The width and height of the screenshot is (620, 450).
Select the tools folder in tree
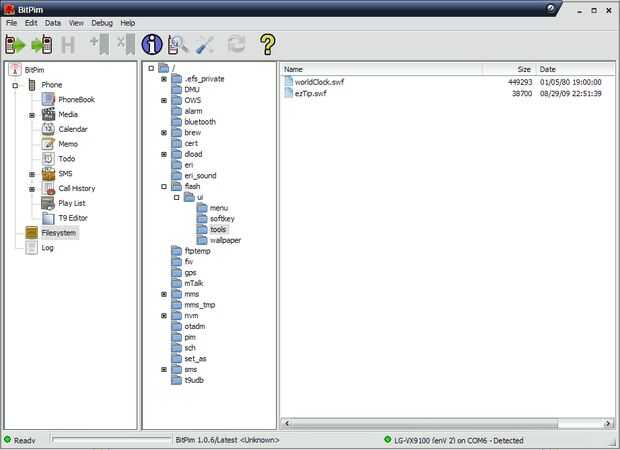(x=218, y=229)
